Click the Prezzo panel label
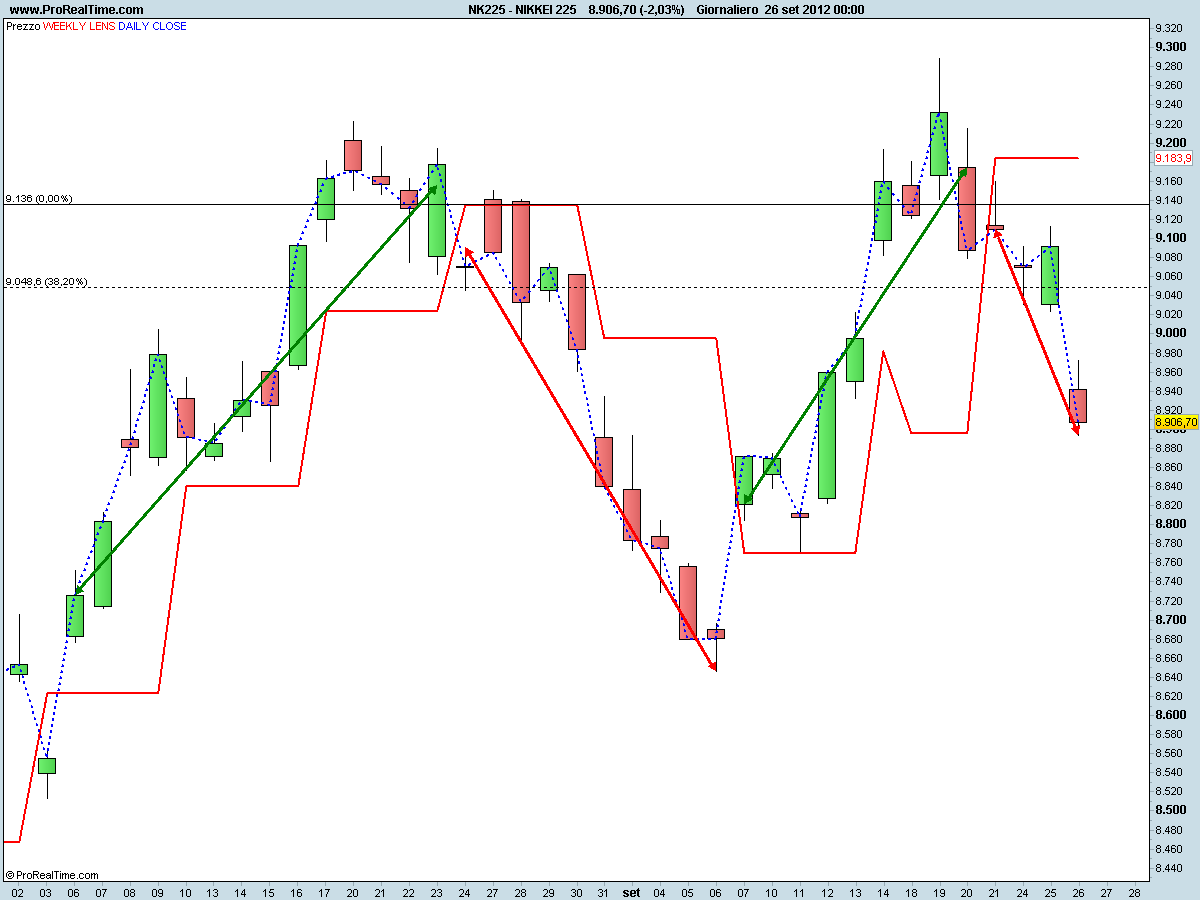Image resolution: width=1200 pixels, height=900 pixels. 23,26
